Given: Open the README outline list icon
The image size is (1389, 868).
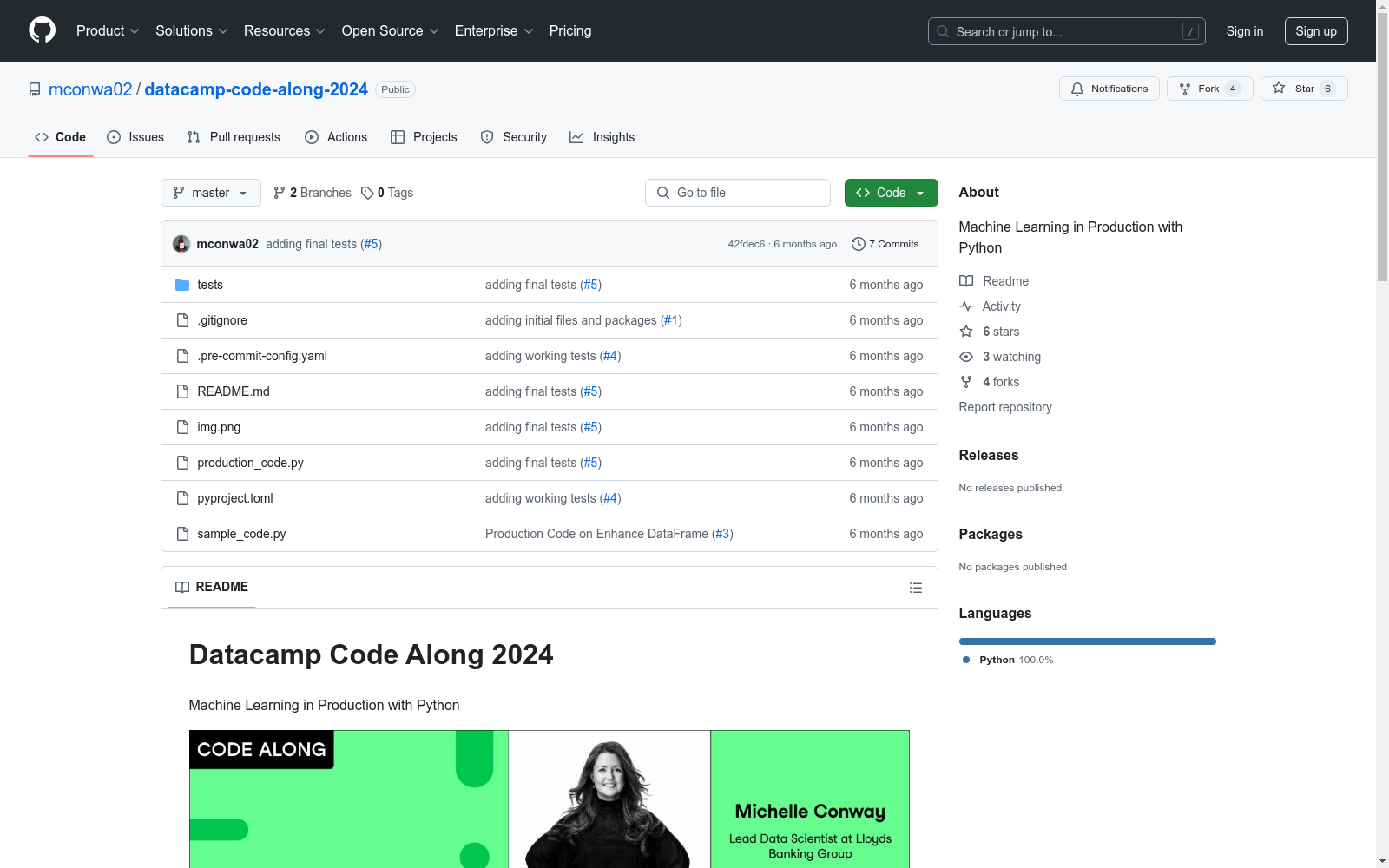Looking at the screenshot, I should 915,588.
